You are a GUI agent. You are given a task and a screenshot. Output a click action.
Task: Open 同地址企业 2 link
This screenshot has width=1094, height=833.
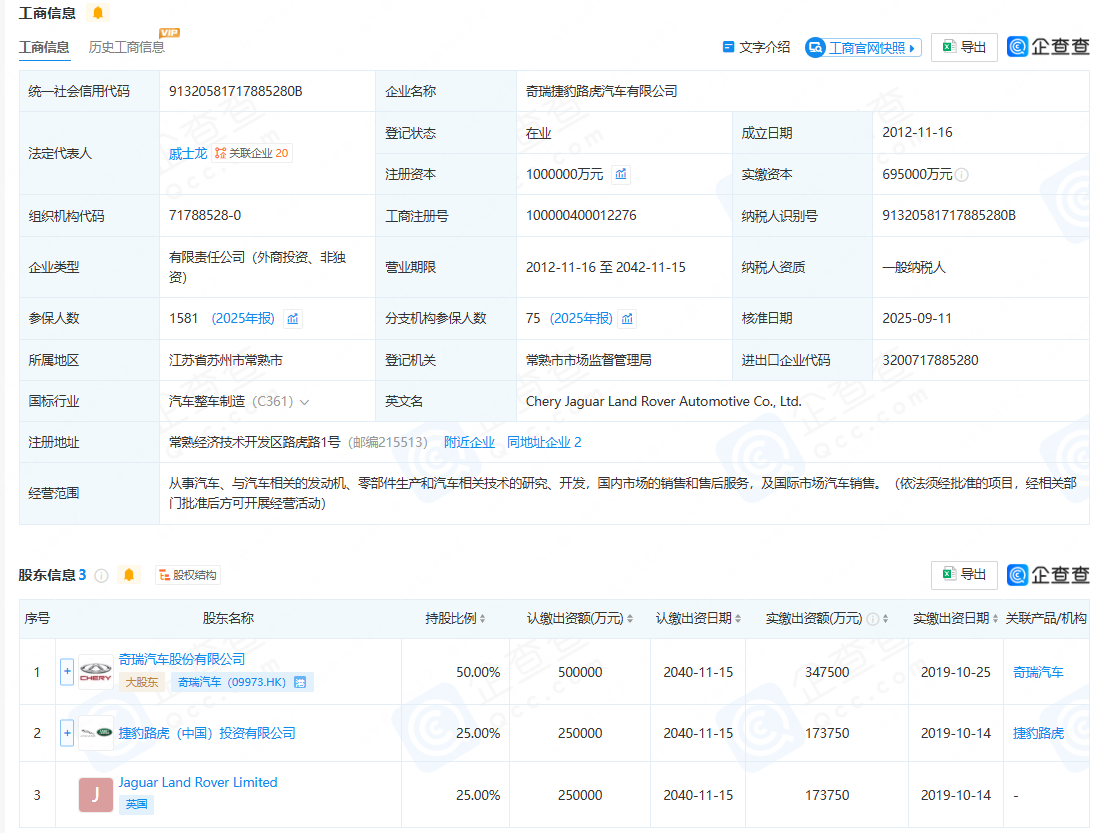click(544, 442)
